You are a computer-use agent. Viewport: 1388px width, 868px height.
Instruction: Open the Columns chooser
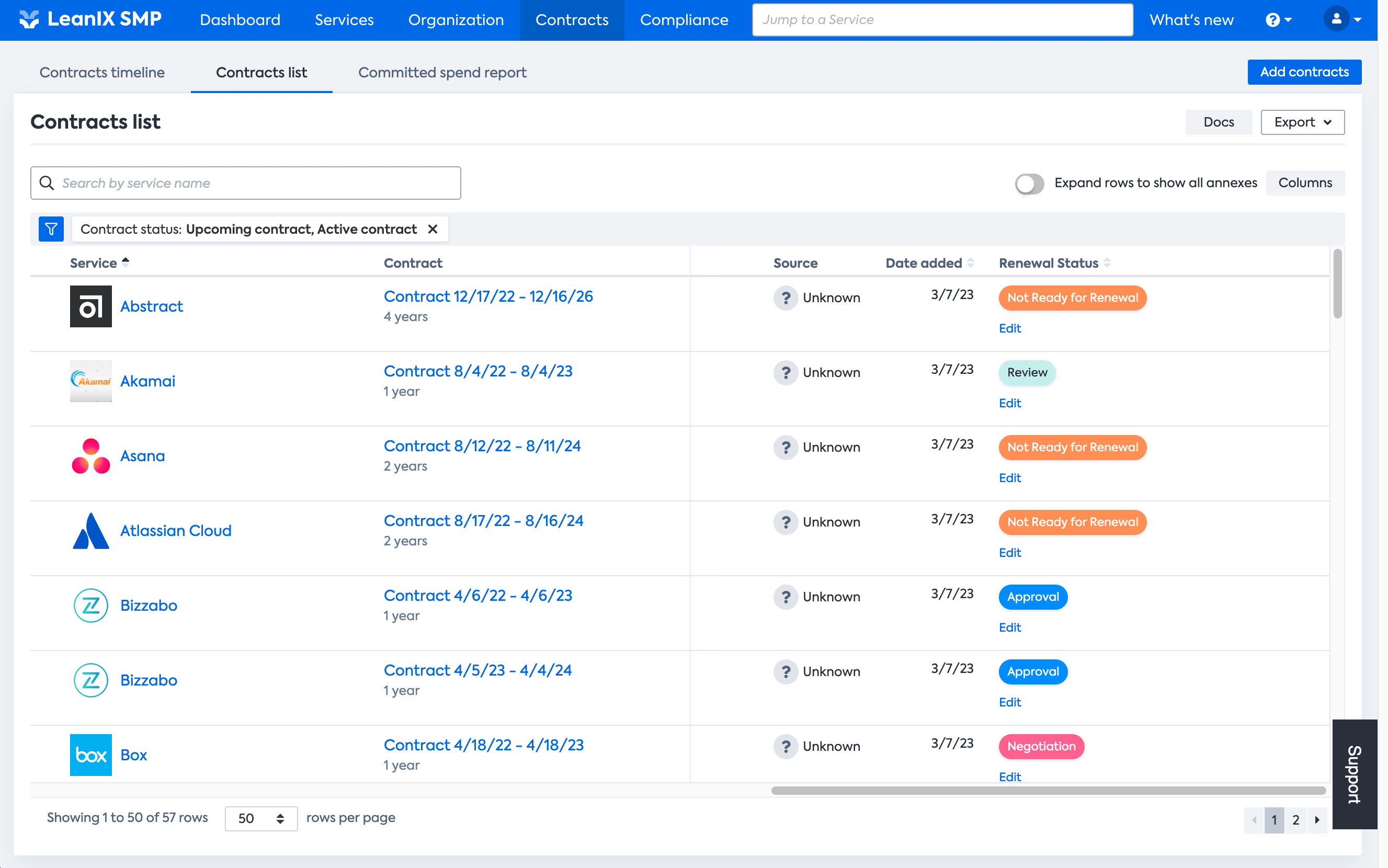click(x=1304, y=183)
